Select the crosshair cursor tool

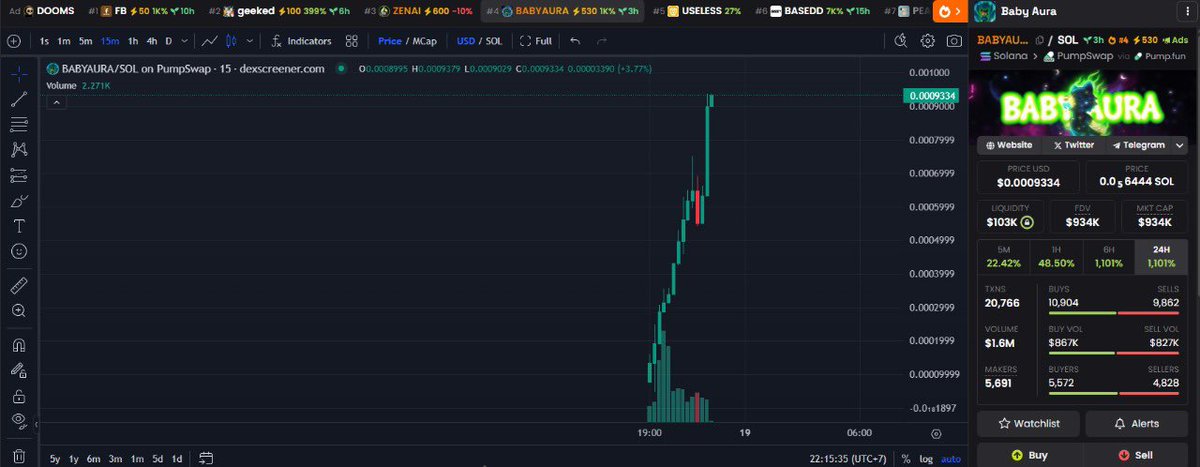coord(19,74)
